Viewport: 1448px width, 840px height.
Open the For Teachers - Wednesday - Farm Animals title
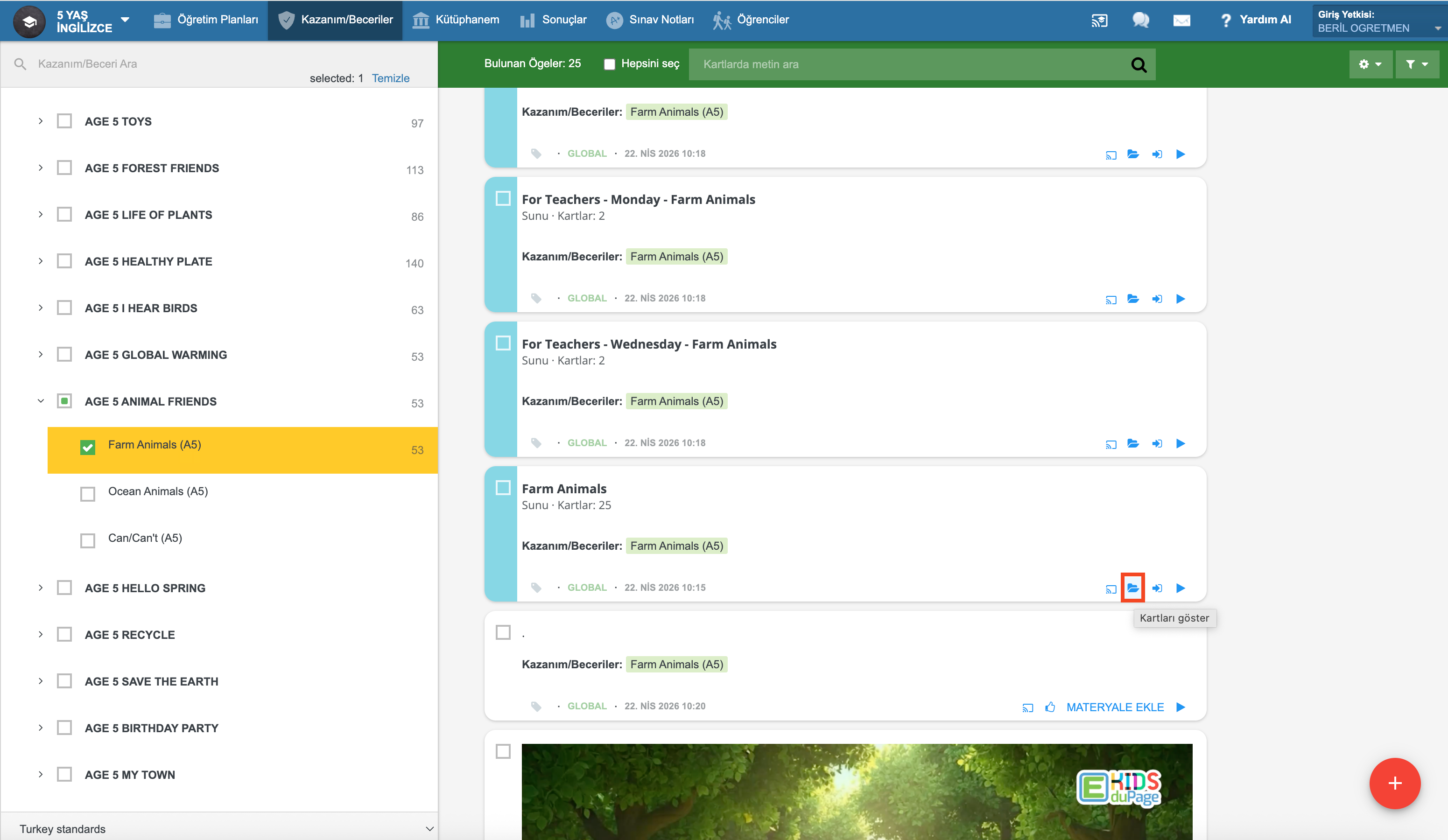pyautogui.click(x=649, y=344)
